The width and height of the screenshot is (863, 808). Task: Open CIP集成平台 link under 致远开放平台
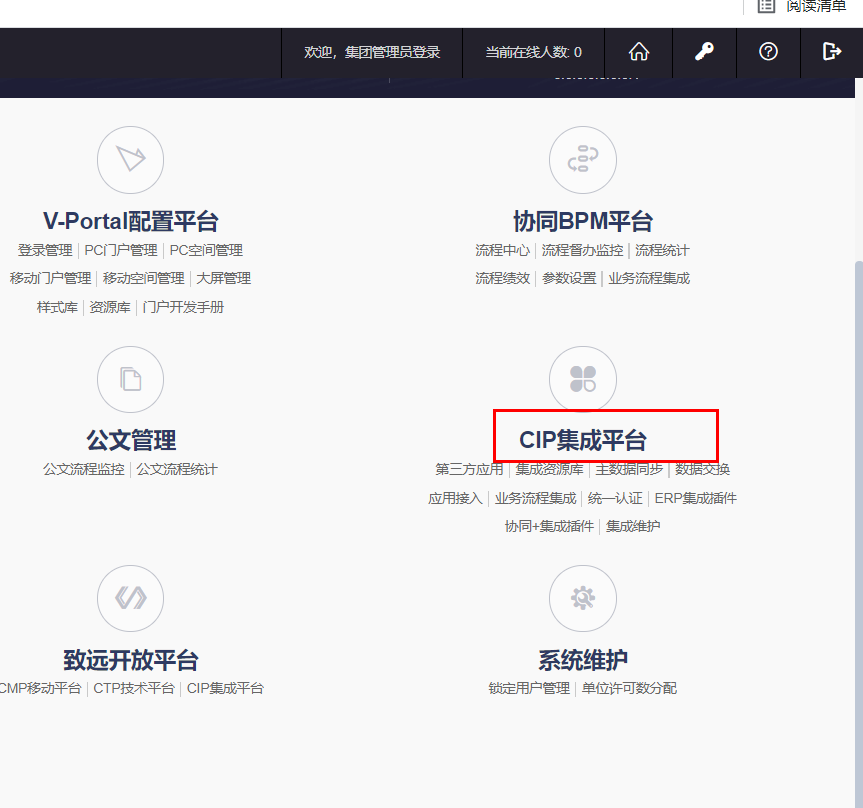225,689
